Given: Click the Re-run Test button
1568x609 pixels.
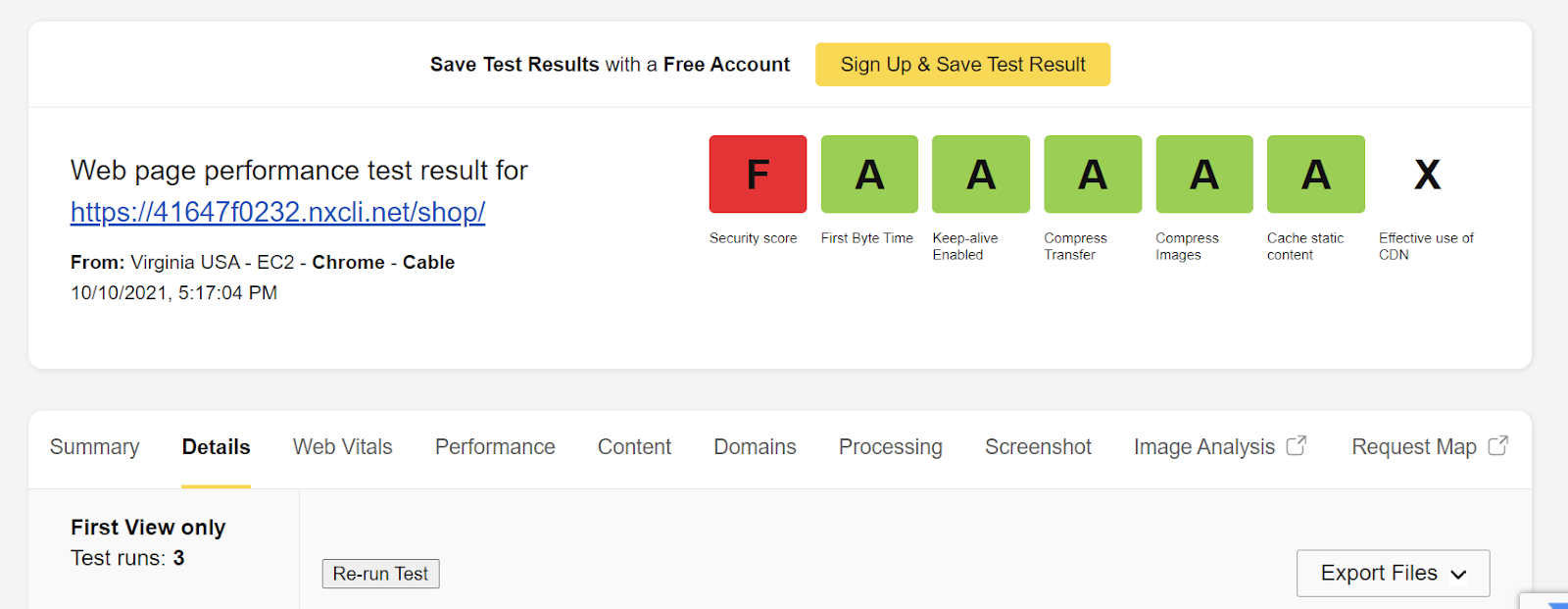Looking at the screenshot, I should click(x=380, y=574).
